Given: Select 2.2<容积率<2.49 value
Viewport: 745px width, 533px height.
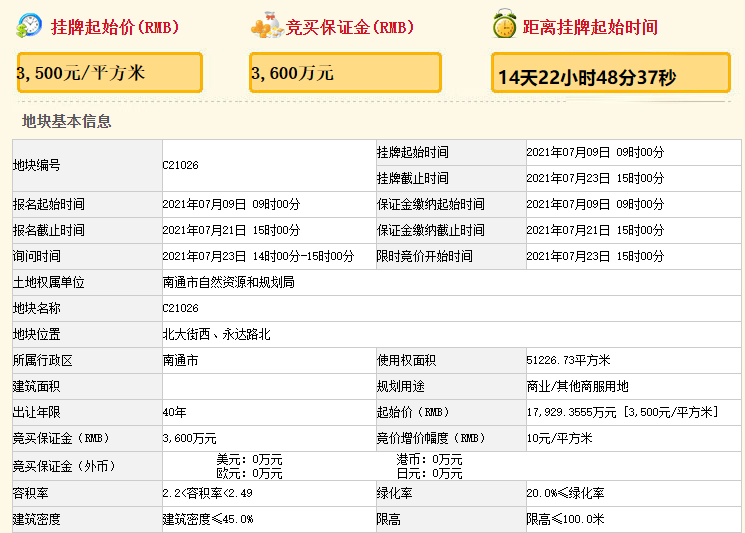Looking at the screenshot, I should tap(208, 494).
